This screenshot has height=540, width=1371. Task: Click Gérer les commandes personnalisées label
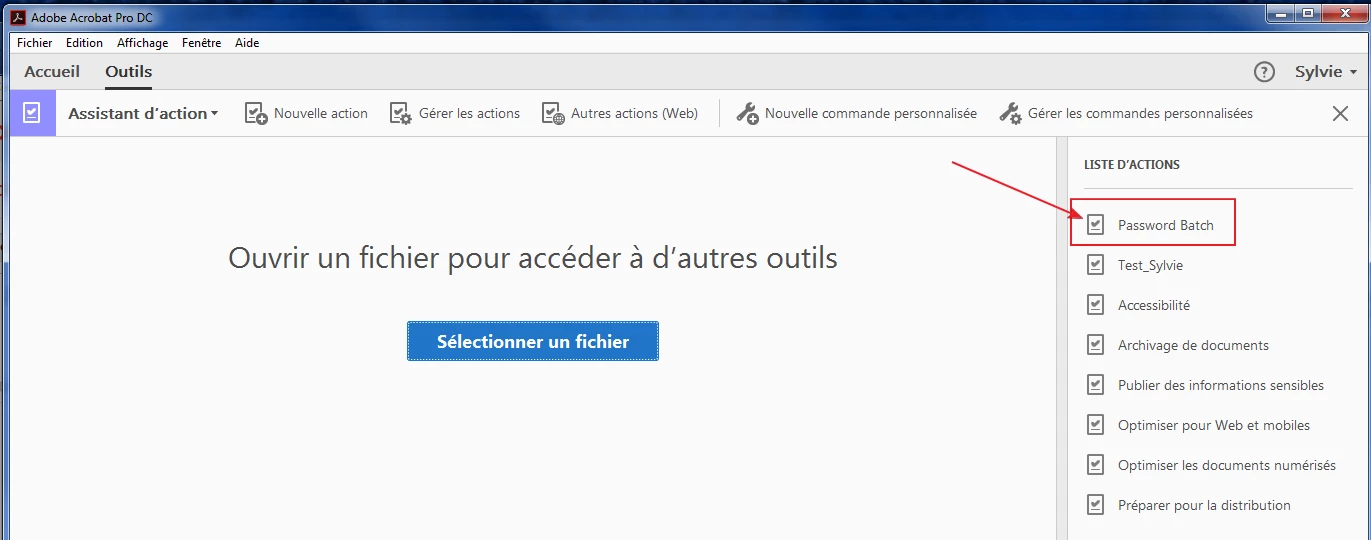coord(1140,114)
